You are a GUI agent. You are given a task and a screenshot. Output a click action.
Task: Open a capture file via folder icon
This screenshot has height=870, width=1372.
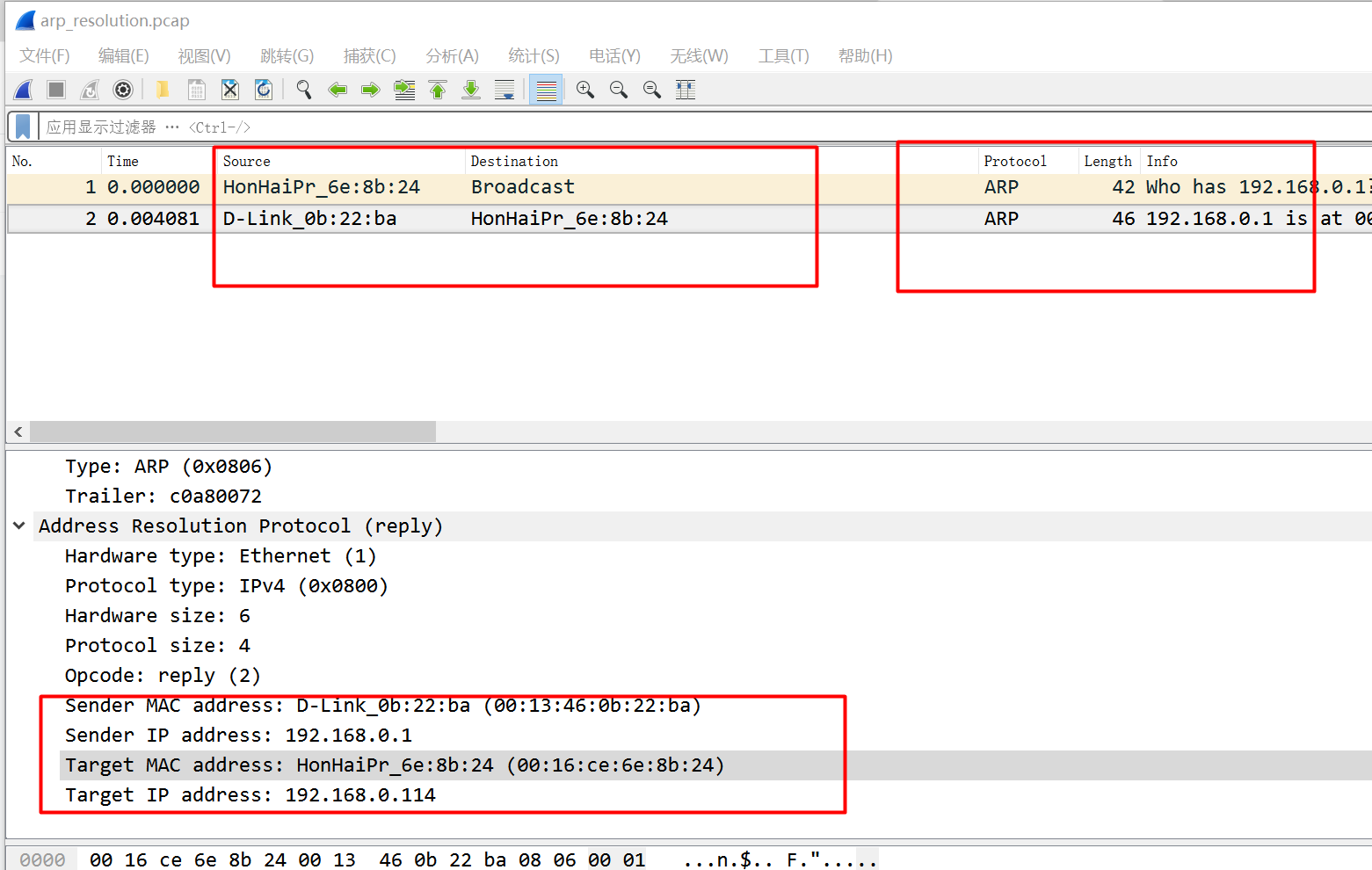click(x=163, y=90)
